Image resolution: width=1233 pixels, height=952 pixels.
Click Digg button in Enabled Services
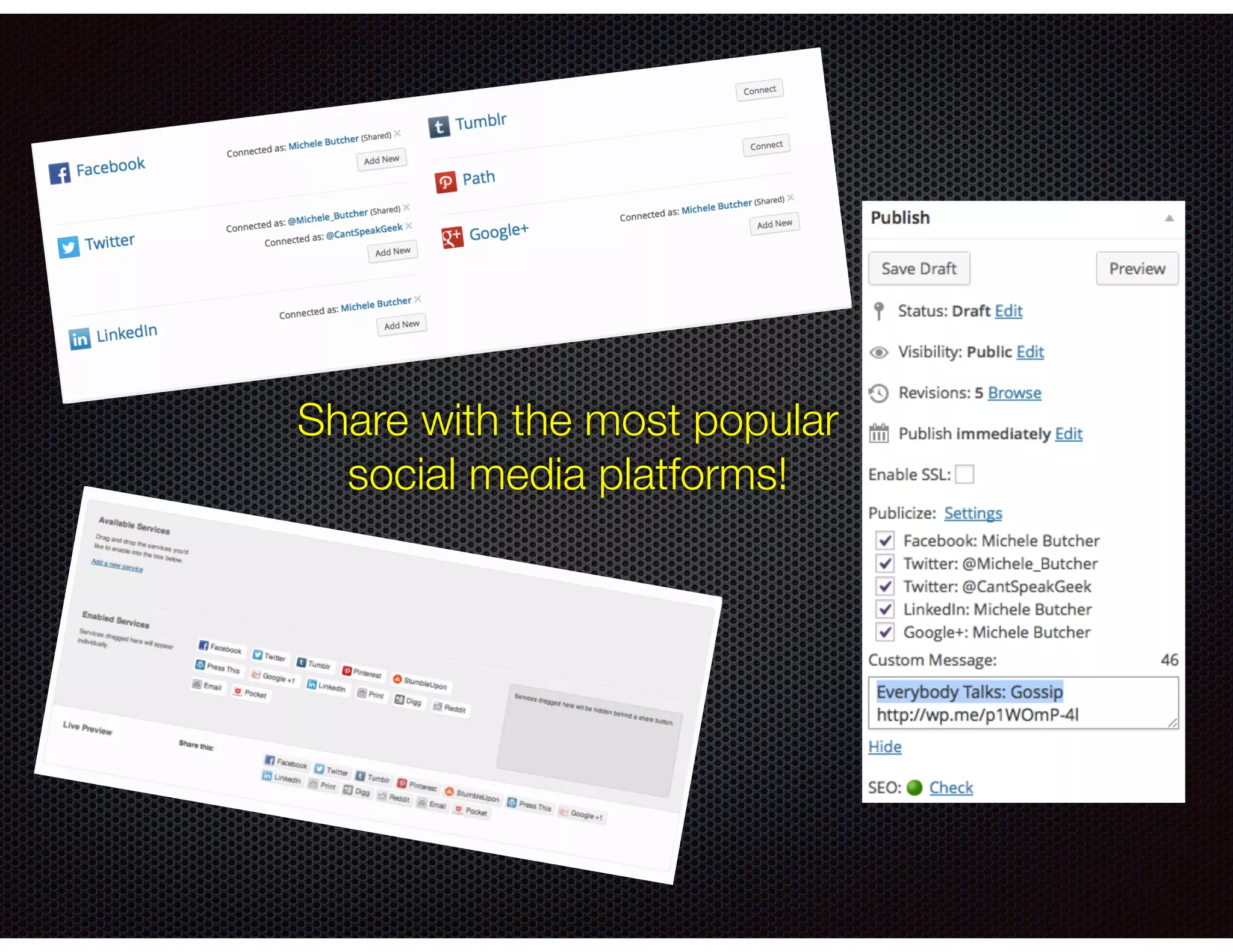coord(408,700)
